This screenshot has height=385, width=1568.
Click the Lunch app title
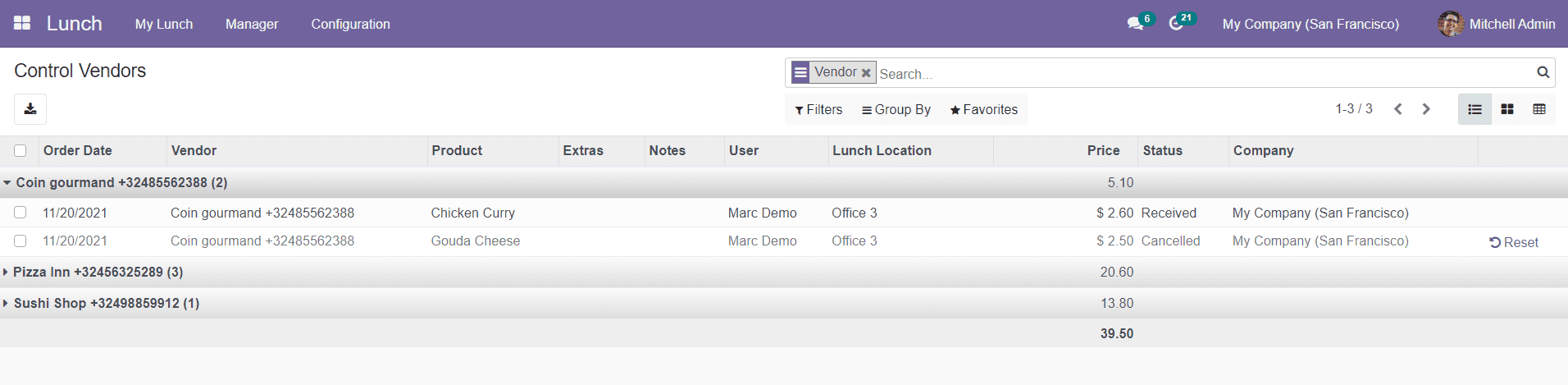pos(75,24)
